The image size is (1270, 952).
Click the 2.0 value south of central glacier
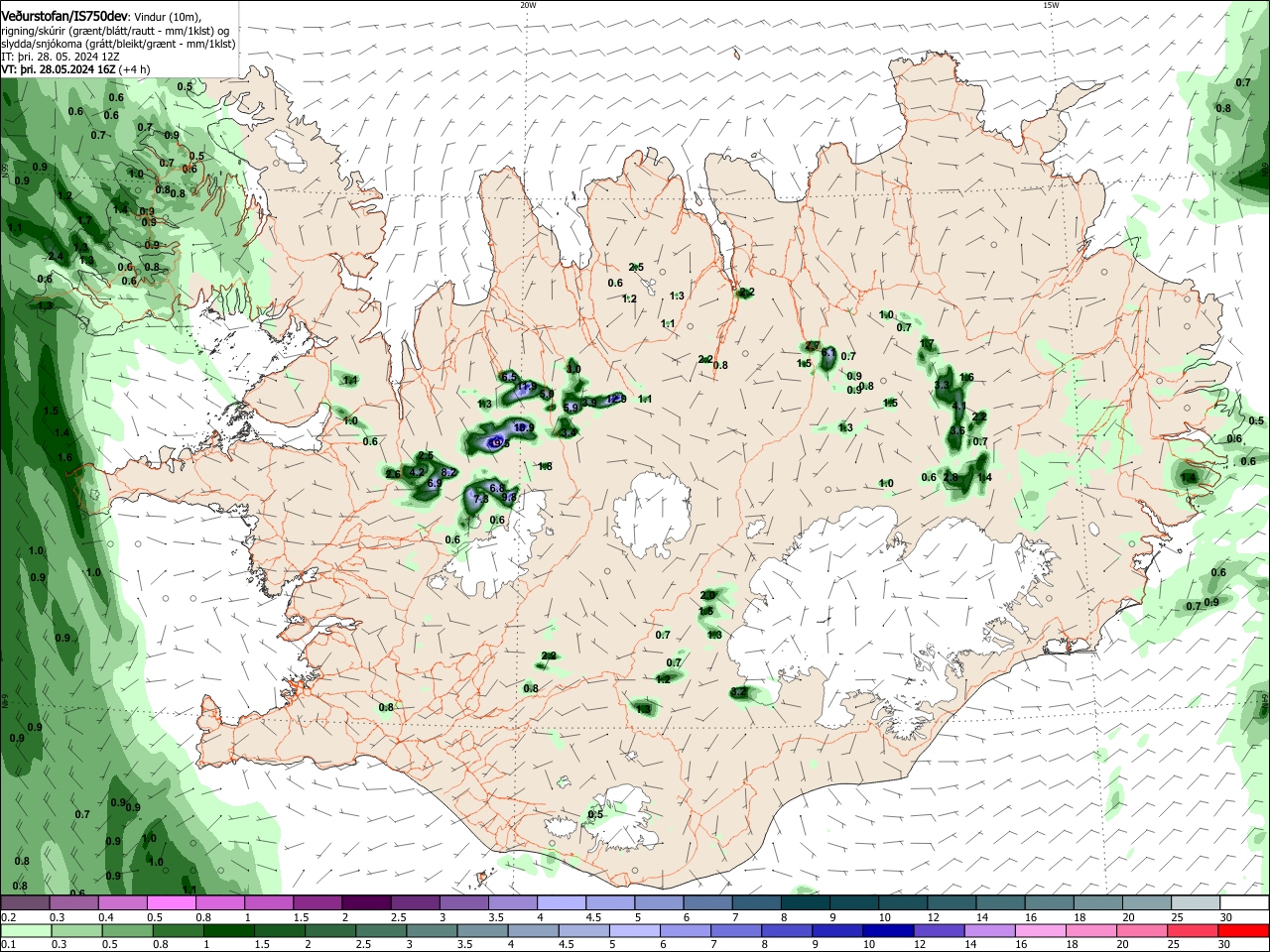tap(707, 595)
